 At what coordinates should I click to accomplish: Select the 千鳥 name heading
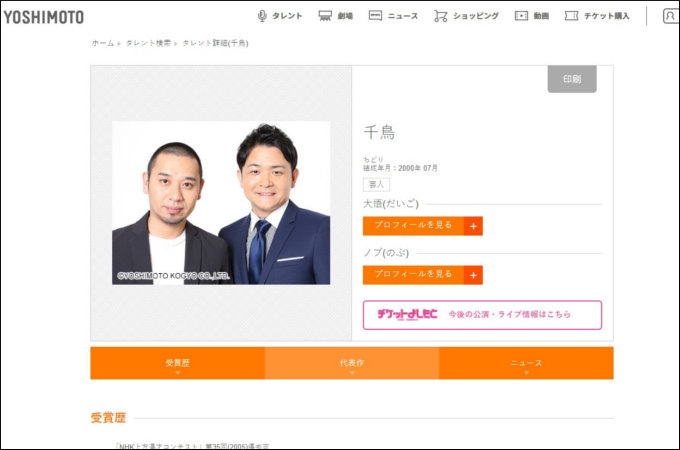(x=379, y=133)
